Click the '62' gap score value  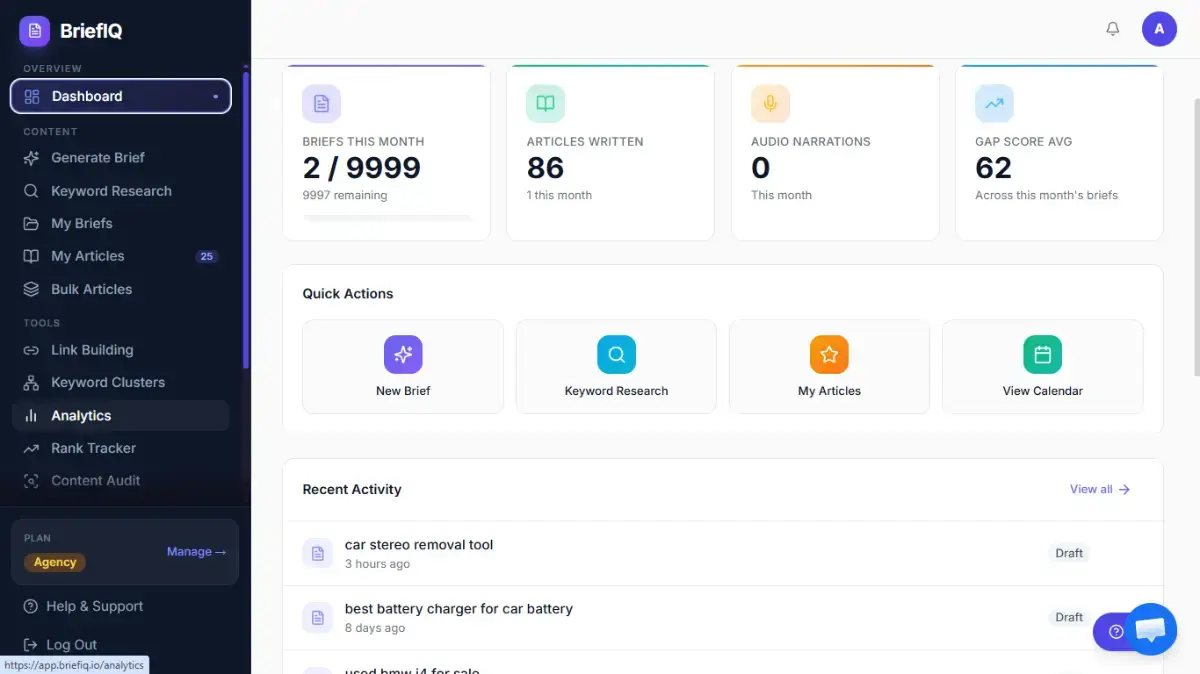pyautogui.click(x=994, y=168)
